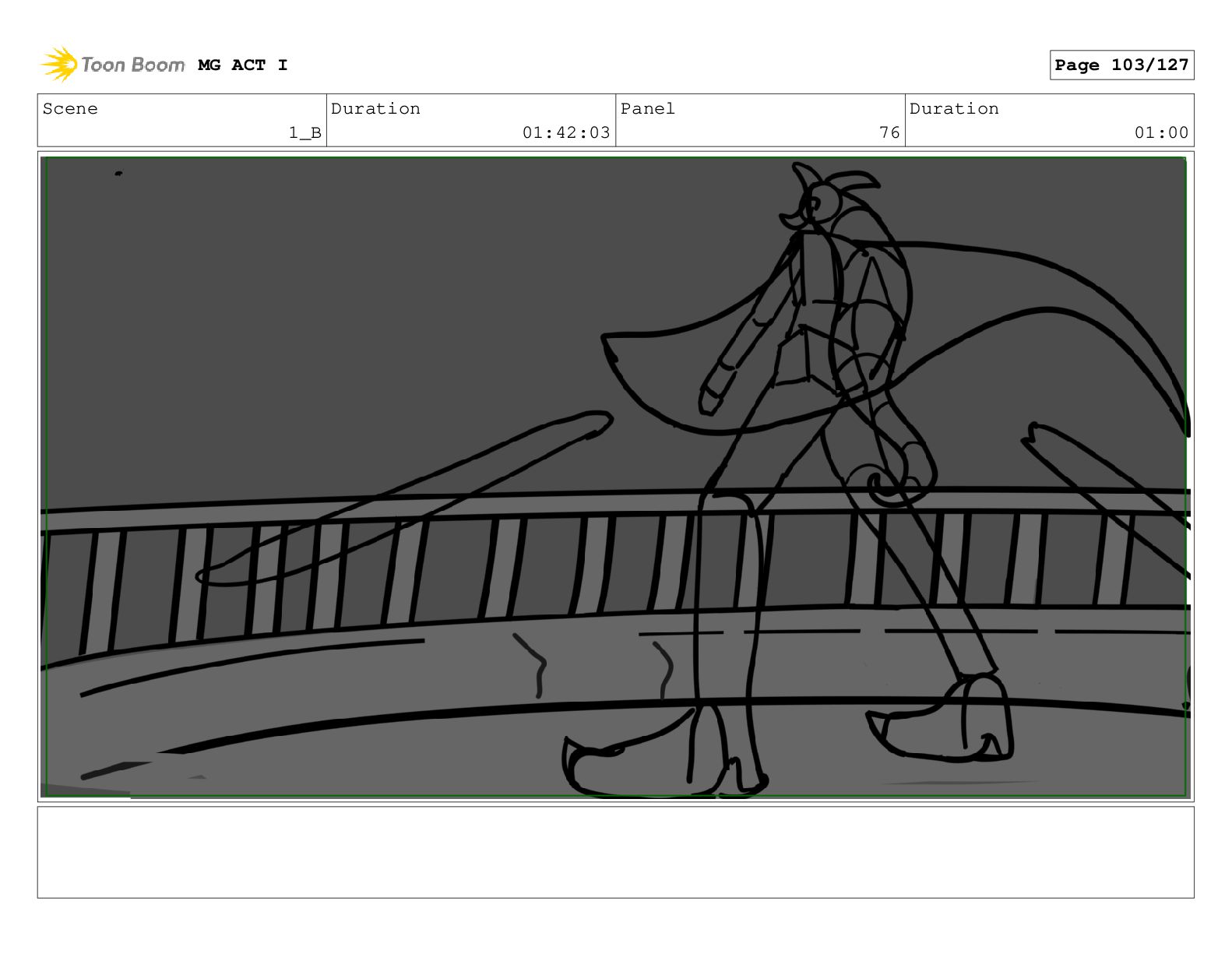Viewport: 1232px width, 954px height.
Task: Select the 'MG ACT I' title text
Action: point(243,65)
